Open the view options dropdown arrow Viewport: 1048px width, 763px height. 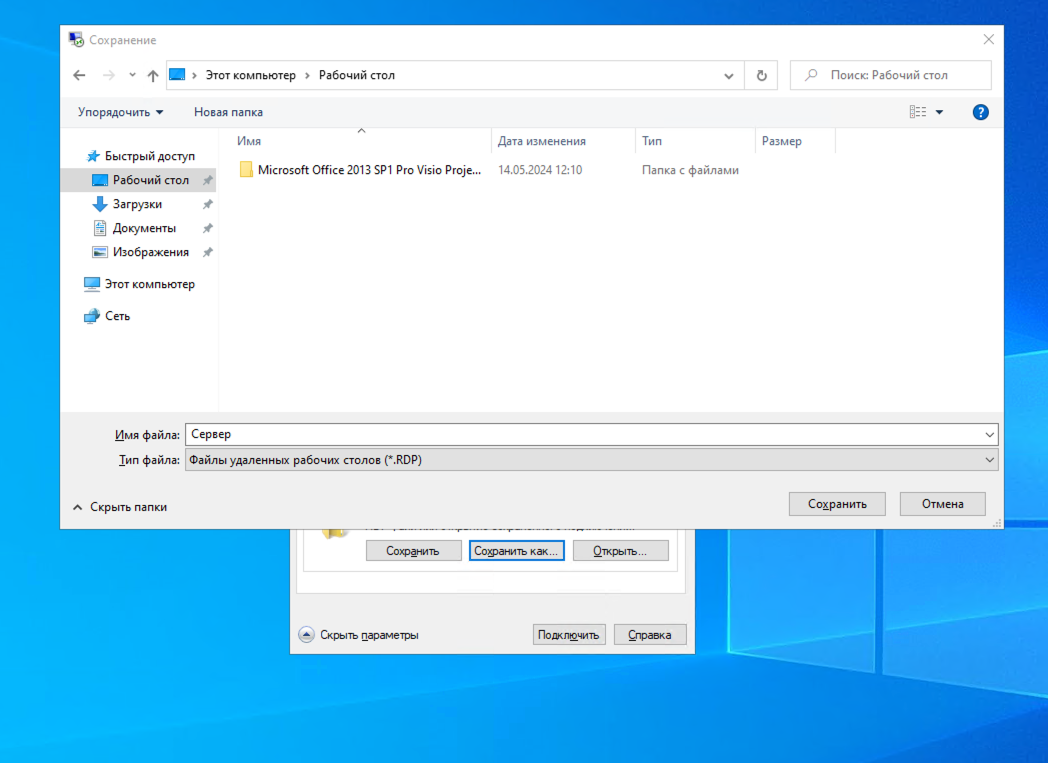click(x=939, y=112)
